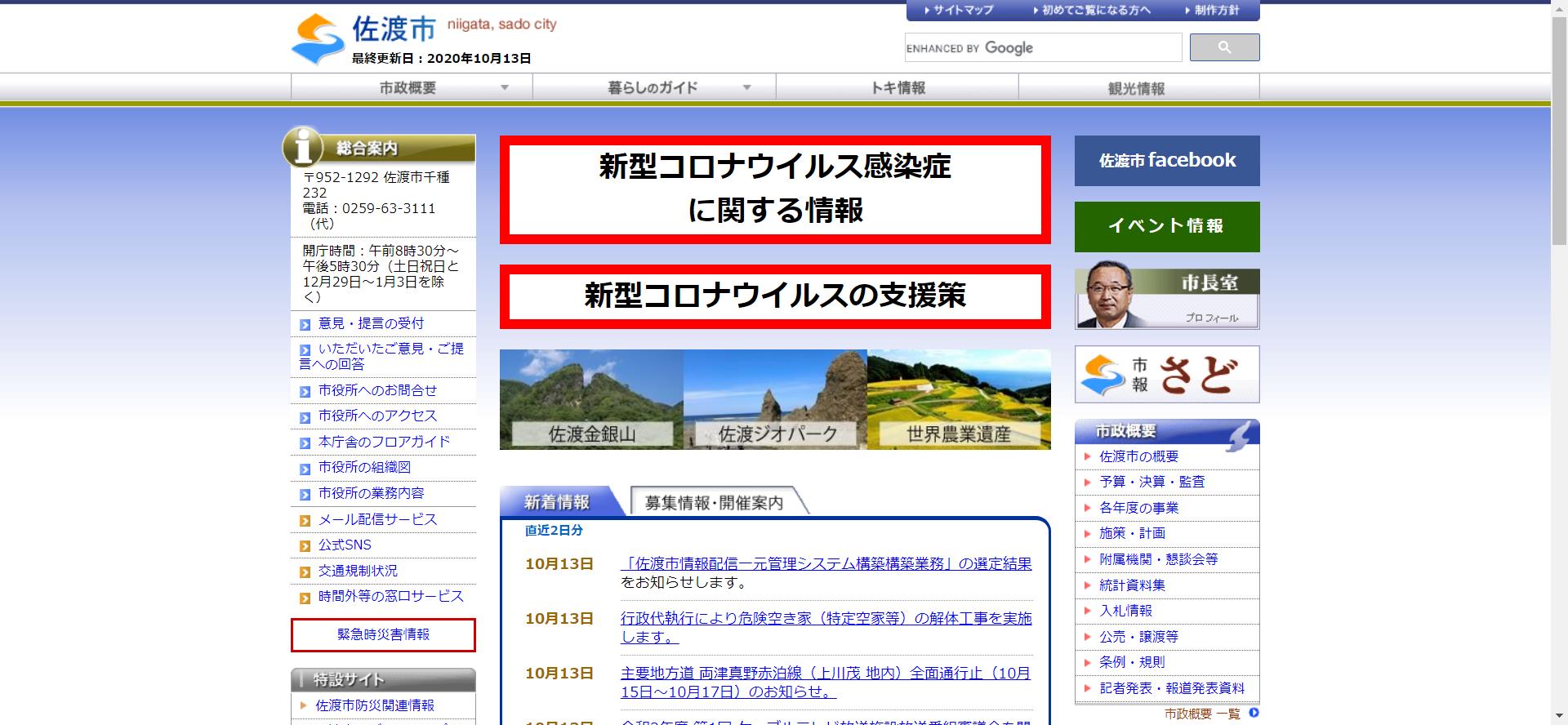Click red triangle beside 予算・決算・監査
Image resolution: width=1568 pixels, height=725 pixels.
[1087, 482]
